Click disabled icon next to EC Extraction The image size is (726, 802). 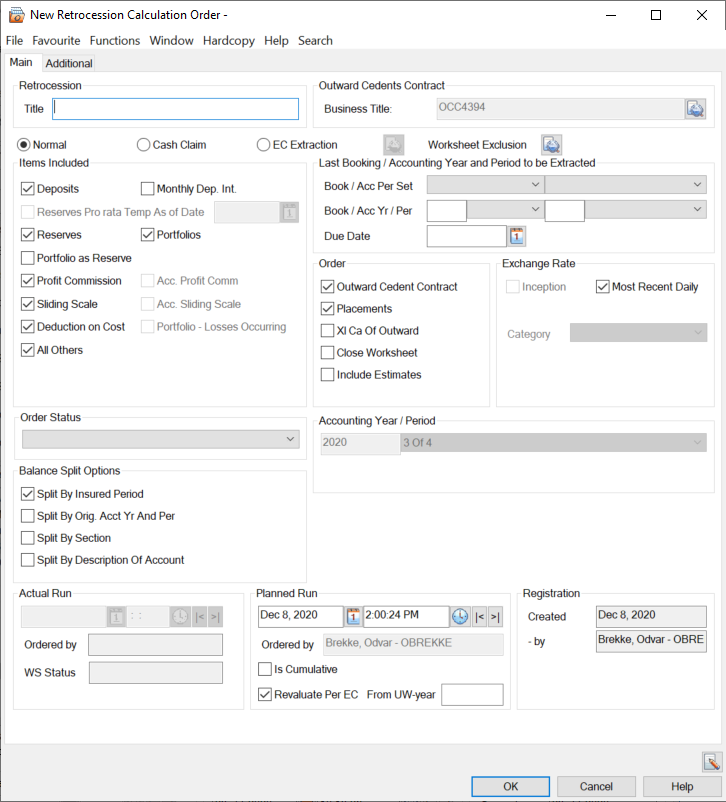tap(393, 145)
